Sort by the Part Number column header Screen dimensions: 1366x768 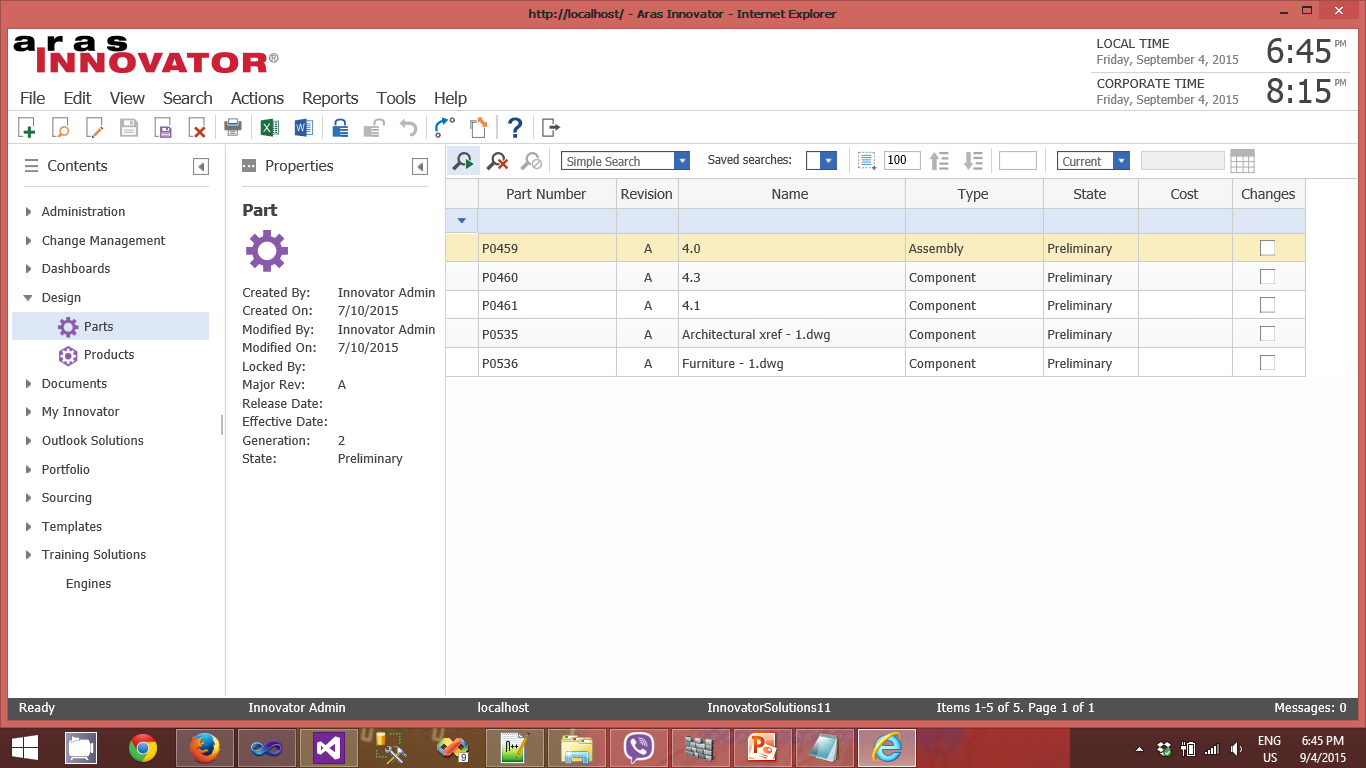point(546,194)
